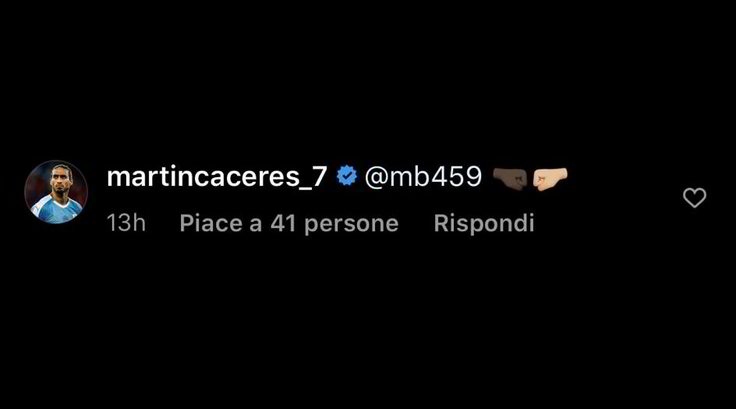Image resolution: width=736 pixels, height=409 pixels.
Task: Reply to martincaceres_7's comment
Action: [484, 223]
